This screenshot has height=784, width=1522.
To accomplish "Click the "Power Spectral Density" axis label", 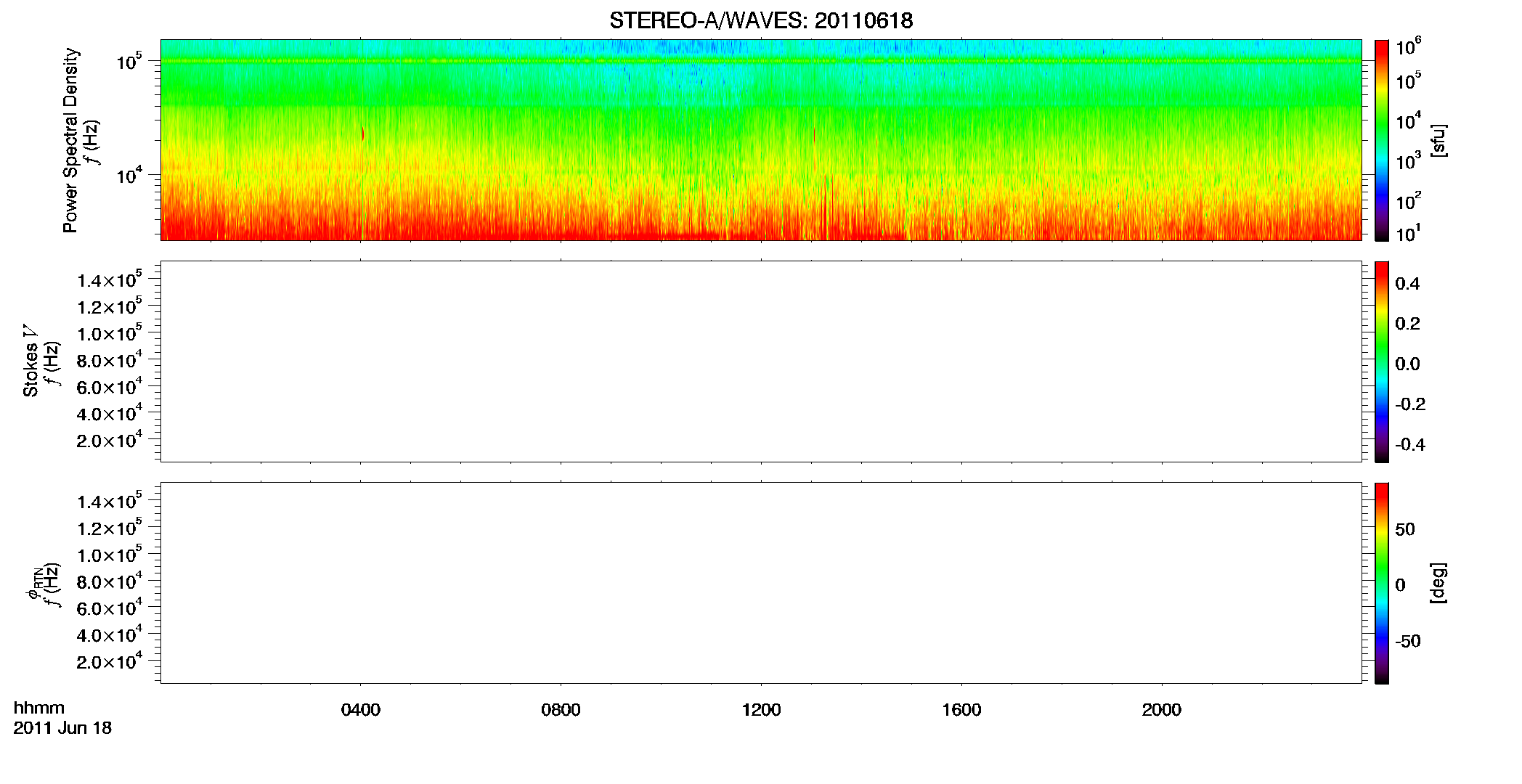I will 70,140.
